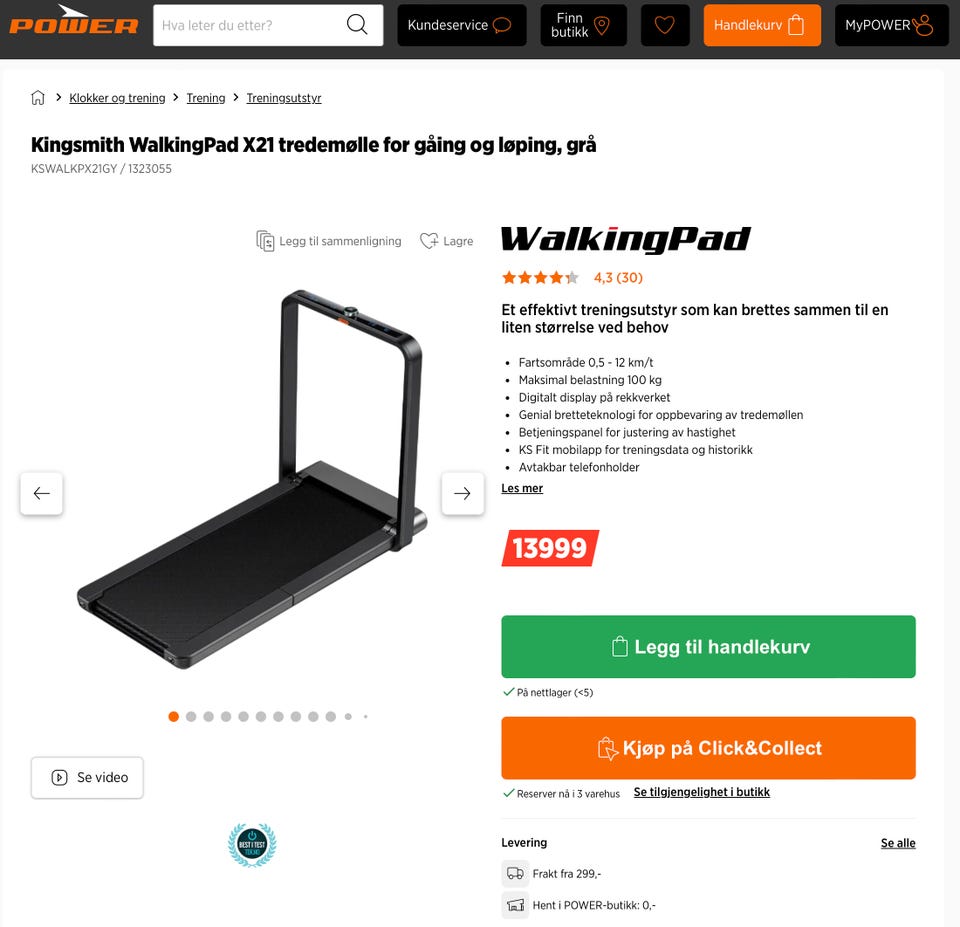The width and height of the screenshot is (960, 927).
Task: Expand delivery options with Se alle
Action: coord(898,843)
